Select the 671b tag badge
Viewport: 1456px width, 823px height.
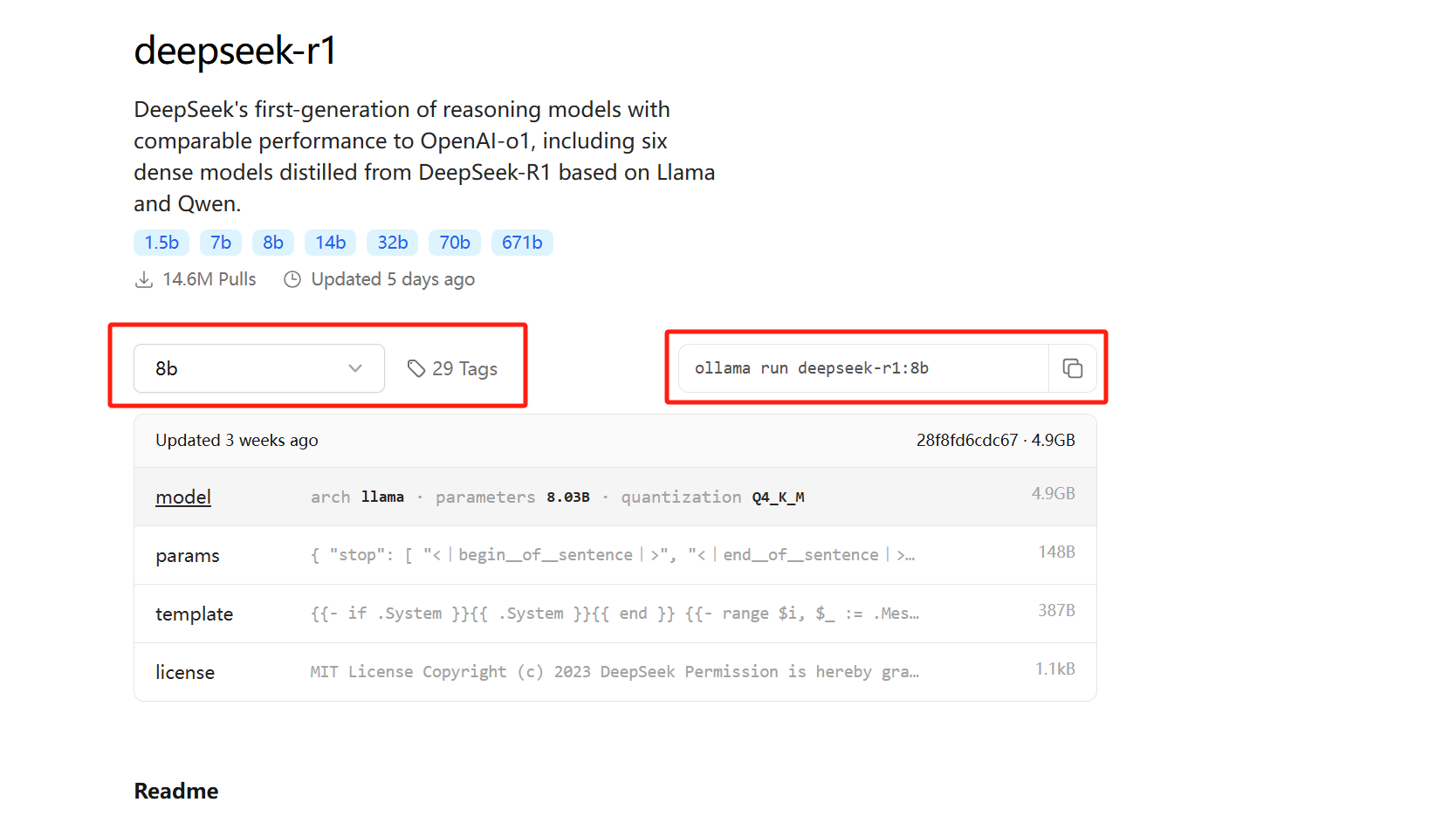coord(522,243)
